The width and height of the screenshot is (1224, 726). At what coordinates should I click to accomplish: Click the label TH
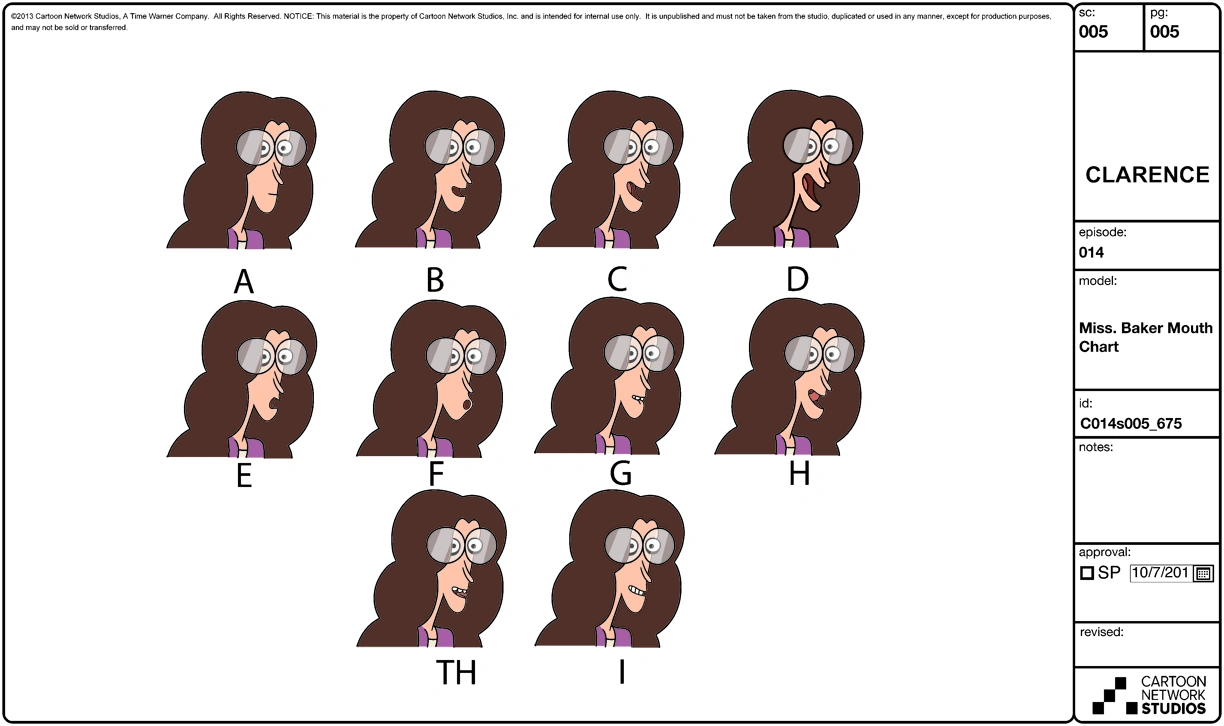point(456,673)
